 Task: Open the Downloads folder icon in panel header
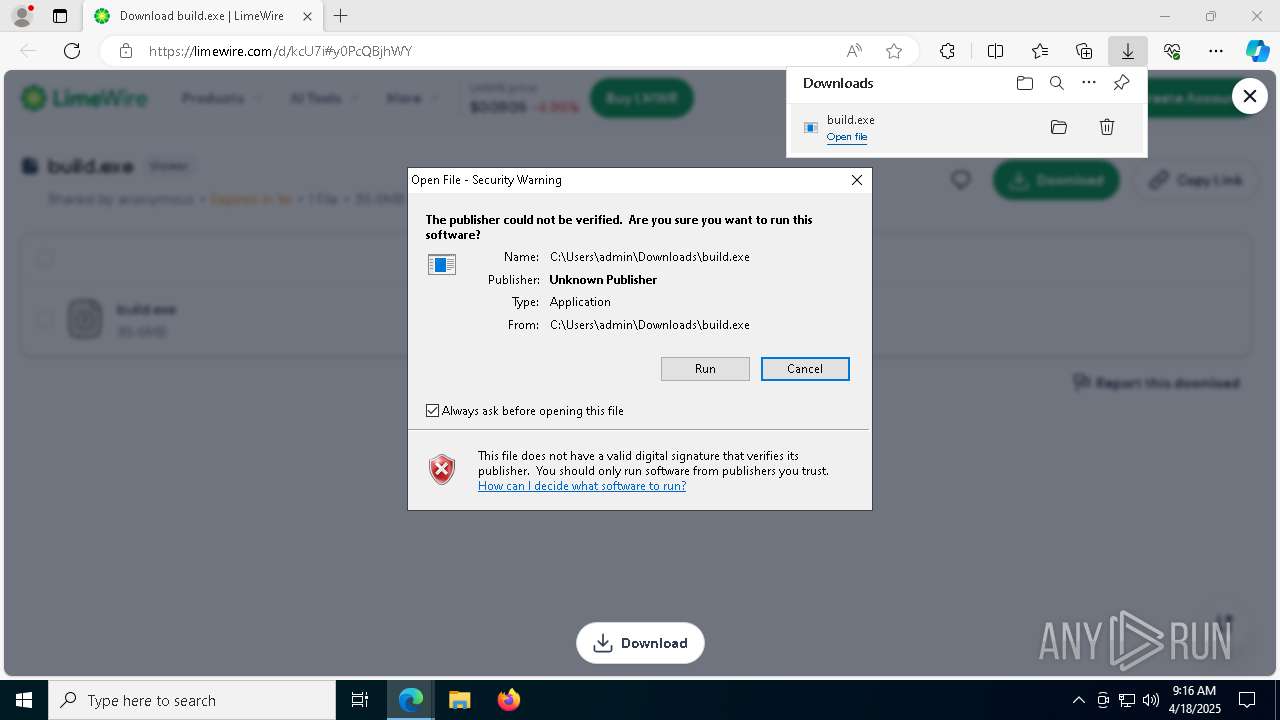coord(1025,83)
